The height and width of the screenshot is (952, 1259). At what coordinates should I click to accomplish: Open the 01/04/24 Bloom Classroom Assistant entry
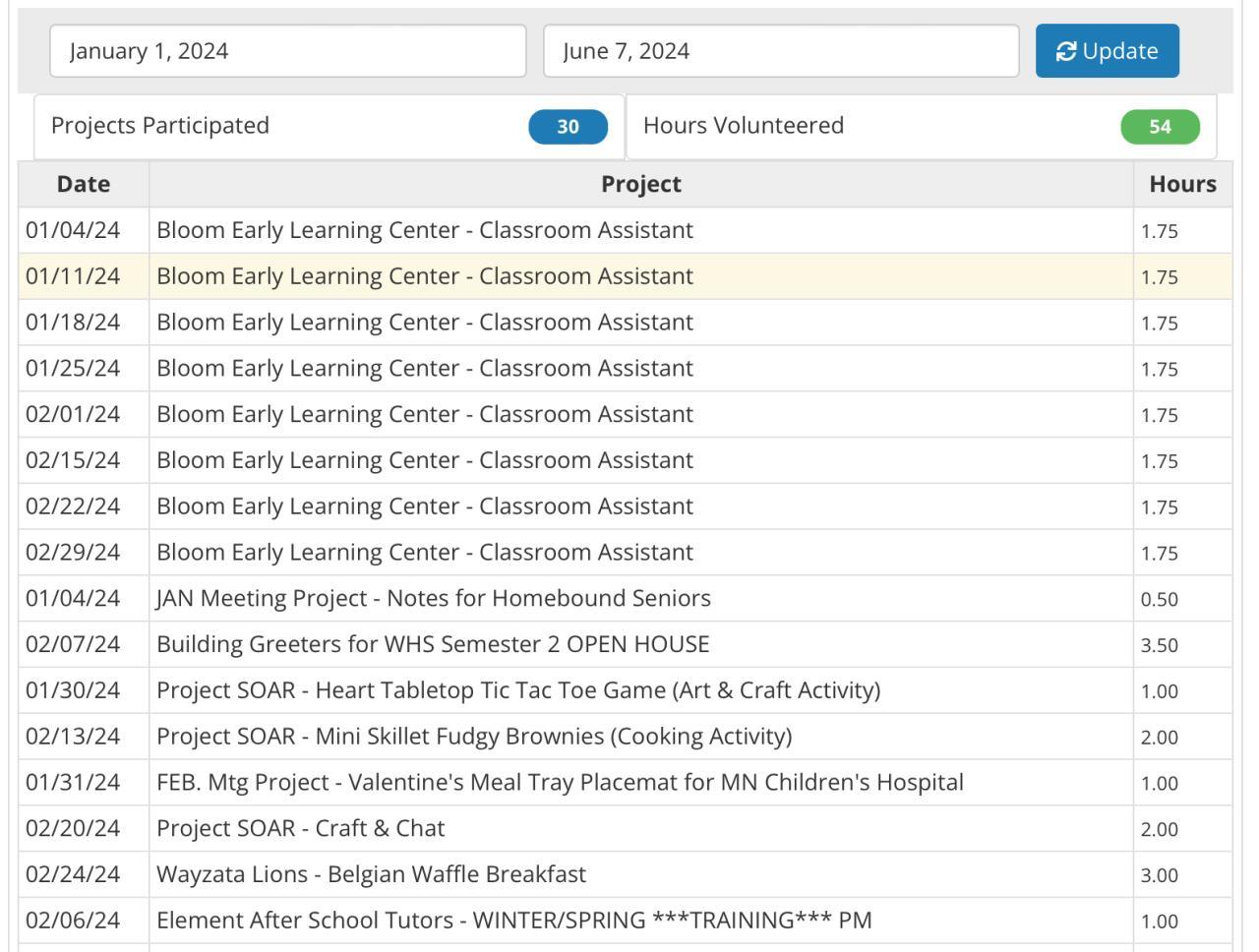pyautogui.click(x=425, y=230)
